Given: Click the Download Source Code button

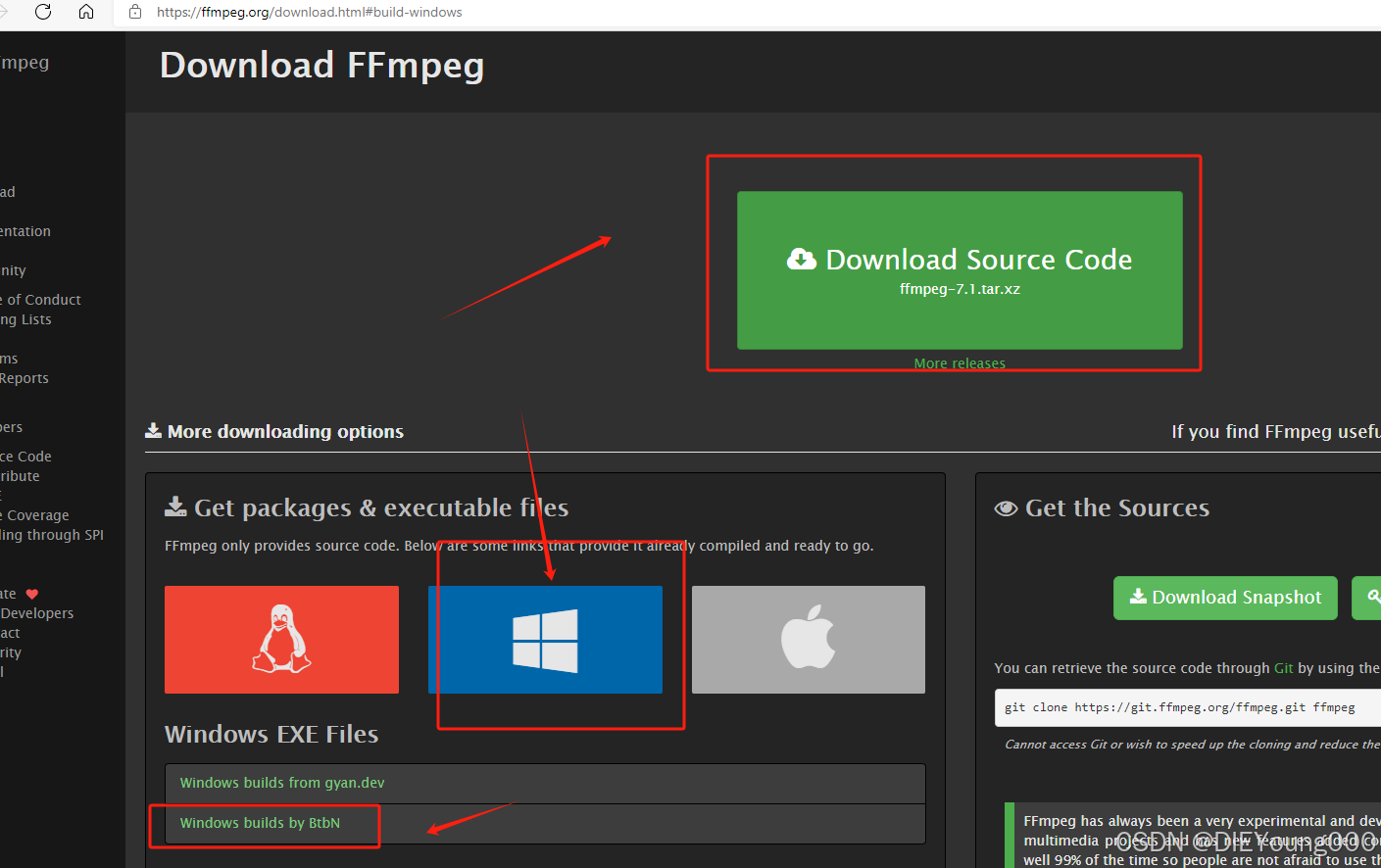Looking at the screenshot, I should coord(960,269).
